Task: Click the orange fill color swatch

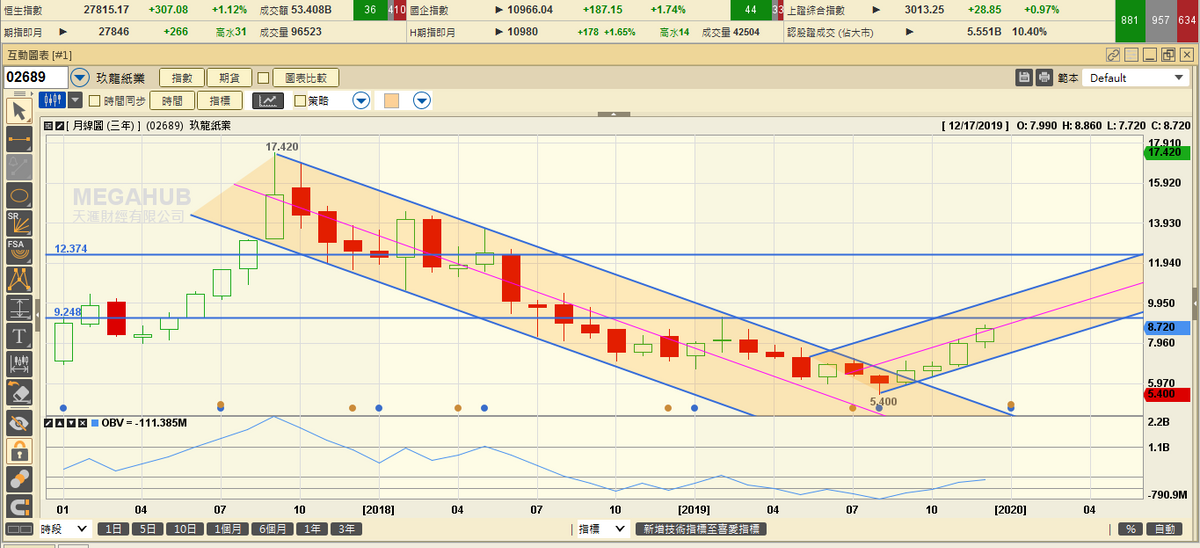Action: 392,100
